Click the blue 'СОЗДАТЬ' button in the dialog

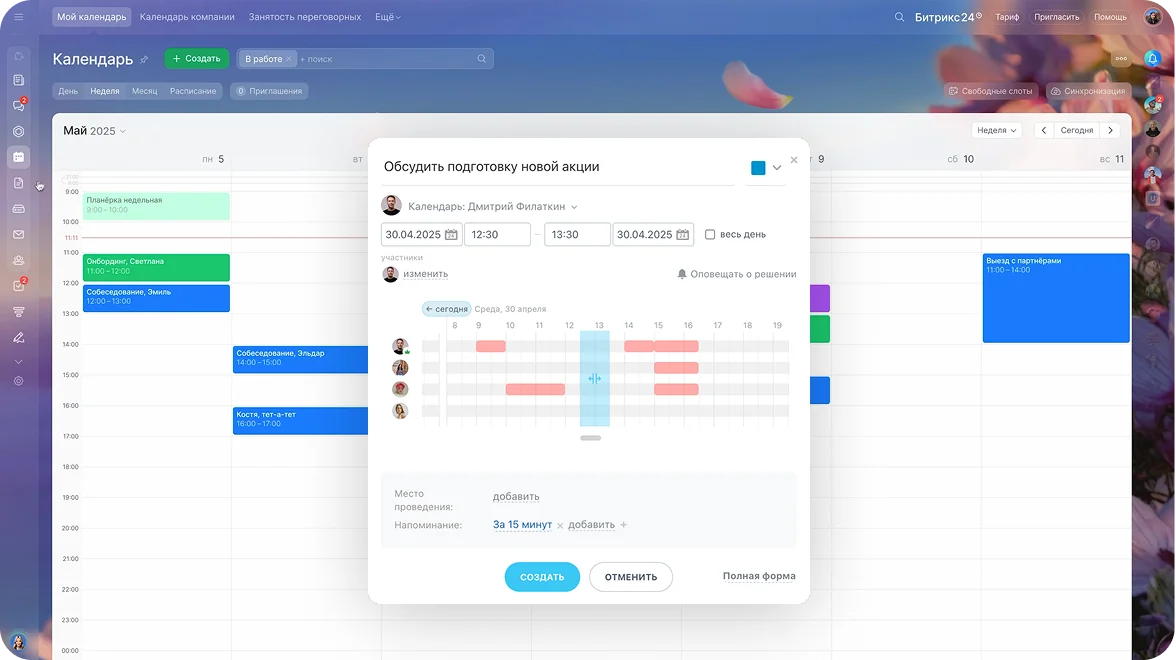pyautogui.click(x=542, y=577)
